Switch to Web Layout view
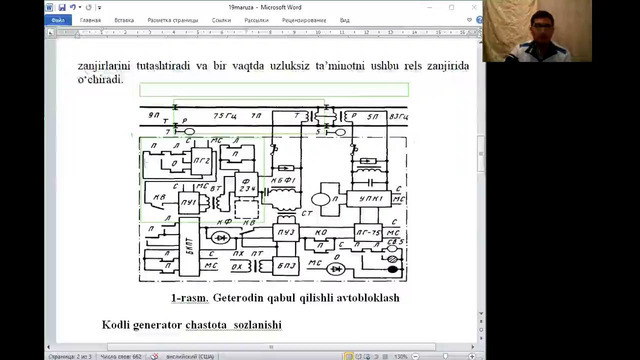This screenshot has width=640, height=360. click(x=367, y=356)
